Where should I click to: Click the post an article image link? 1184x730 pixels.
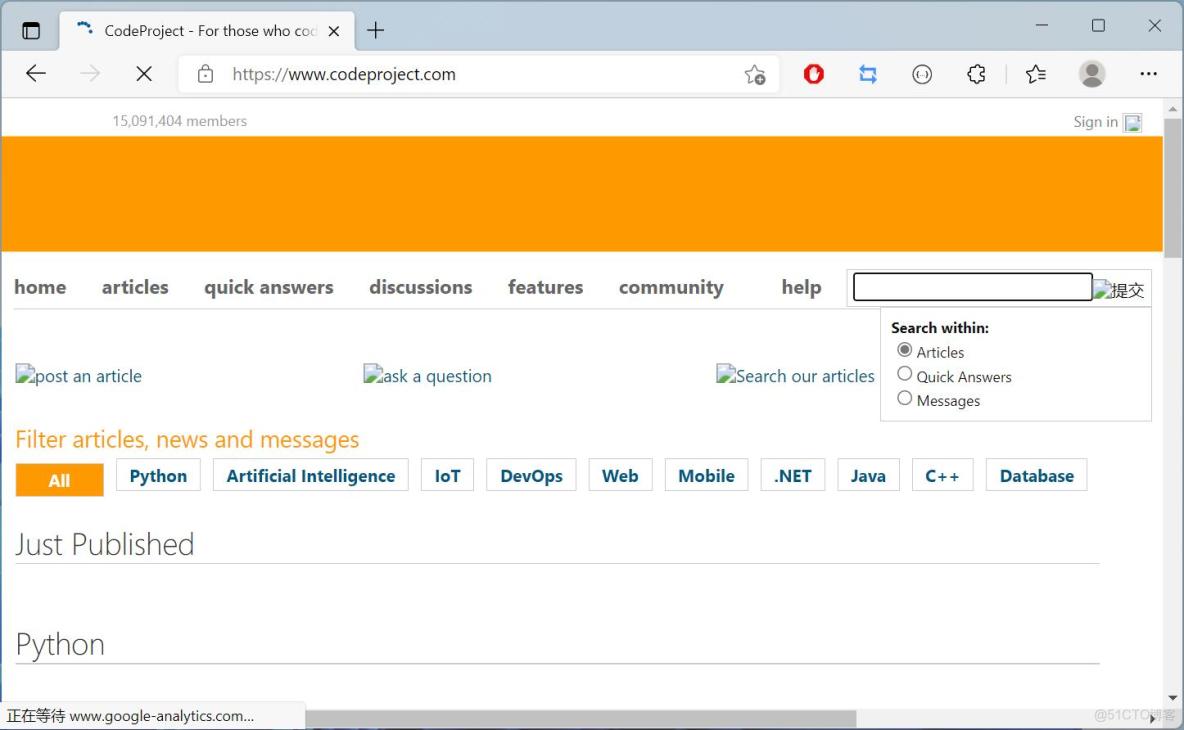point(79,375)
